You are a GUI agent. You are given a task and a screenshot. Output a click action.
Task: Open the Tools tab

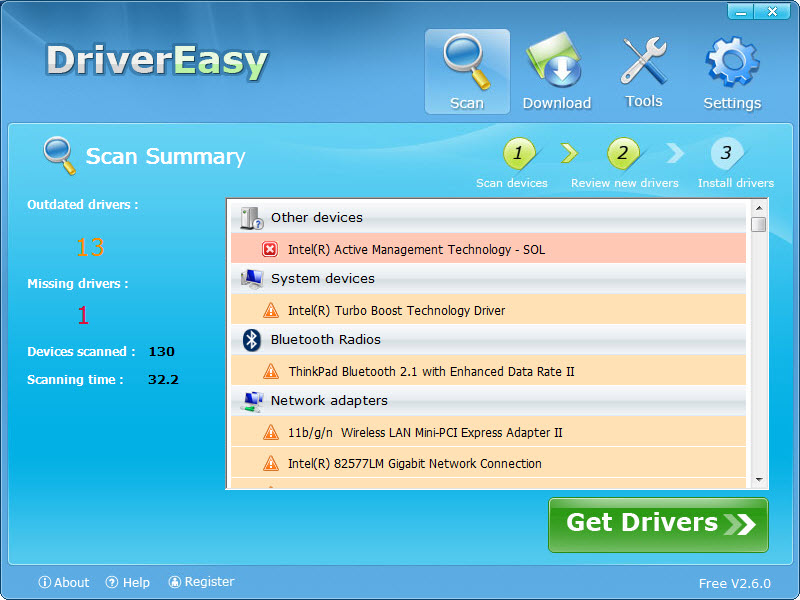(644, 71)
